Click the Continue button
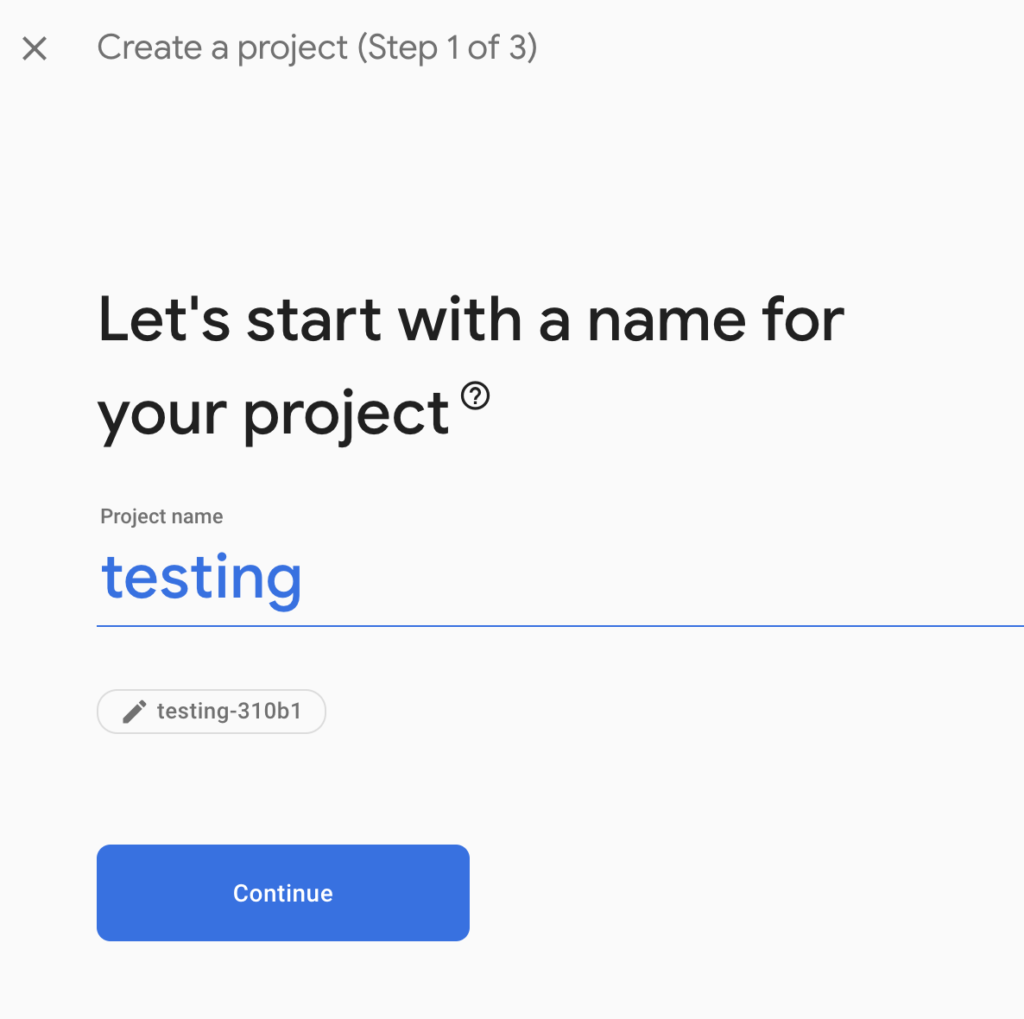The height and width of the screenshot is (1019, 1024). [283, 892]
